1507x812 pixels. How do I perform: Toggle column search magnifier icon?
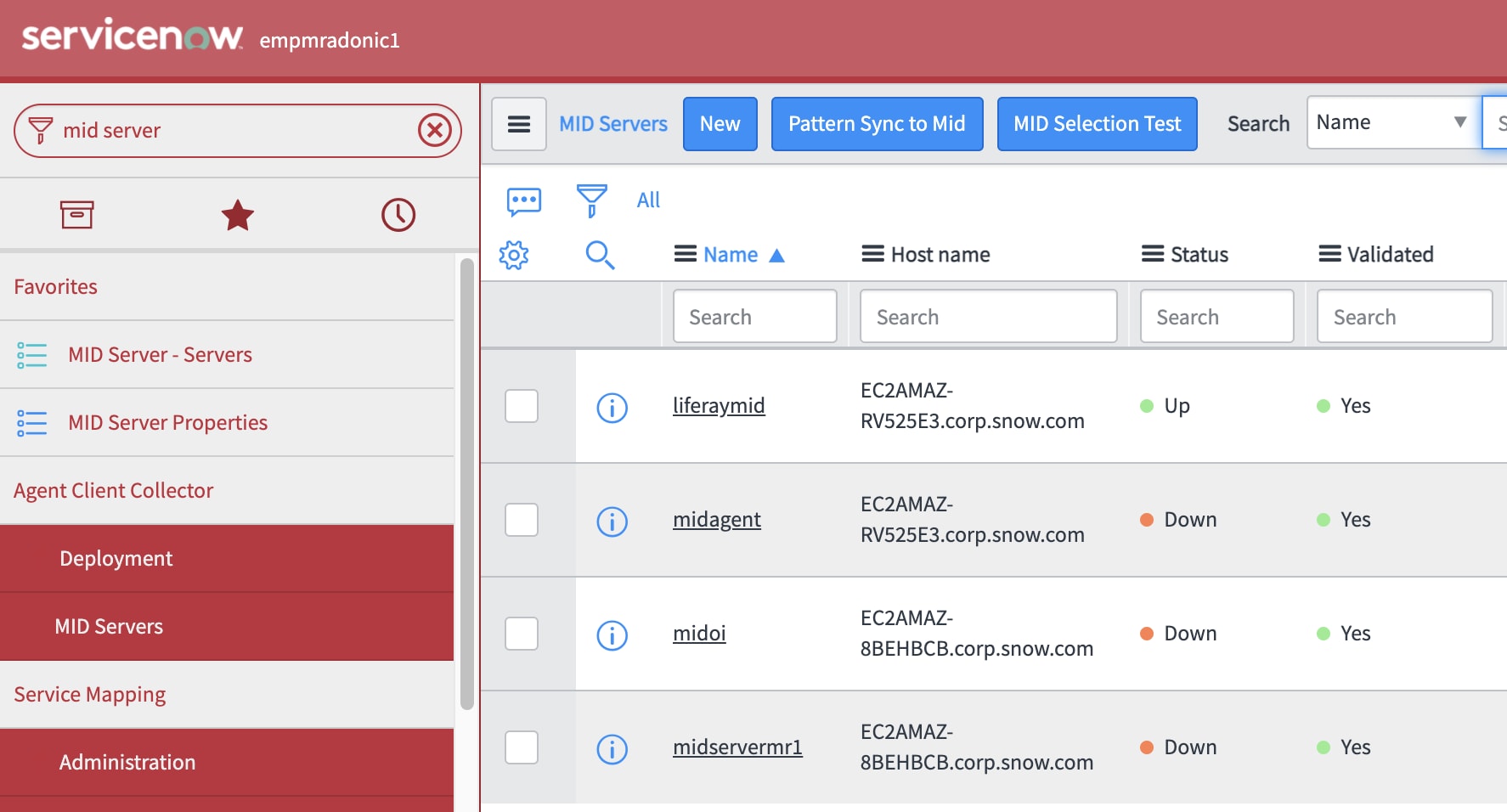tap(600, 255)
